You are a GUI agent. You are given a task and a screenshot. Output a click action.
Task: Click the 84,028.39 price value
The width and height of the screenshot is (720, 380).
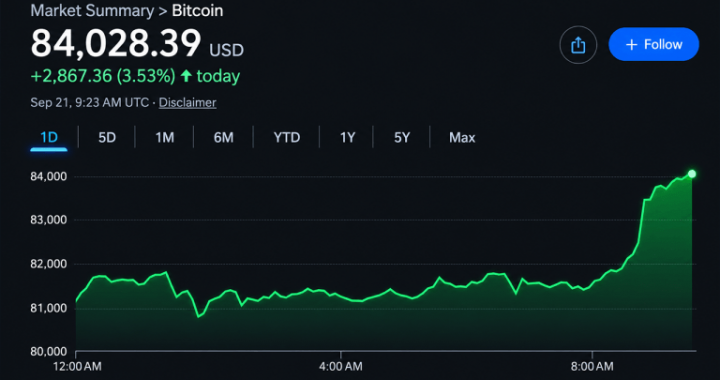(116, 43)
